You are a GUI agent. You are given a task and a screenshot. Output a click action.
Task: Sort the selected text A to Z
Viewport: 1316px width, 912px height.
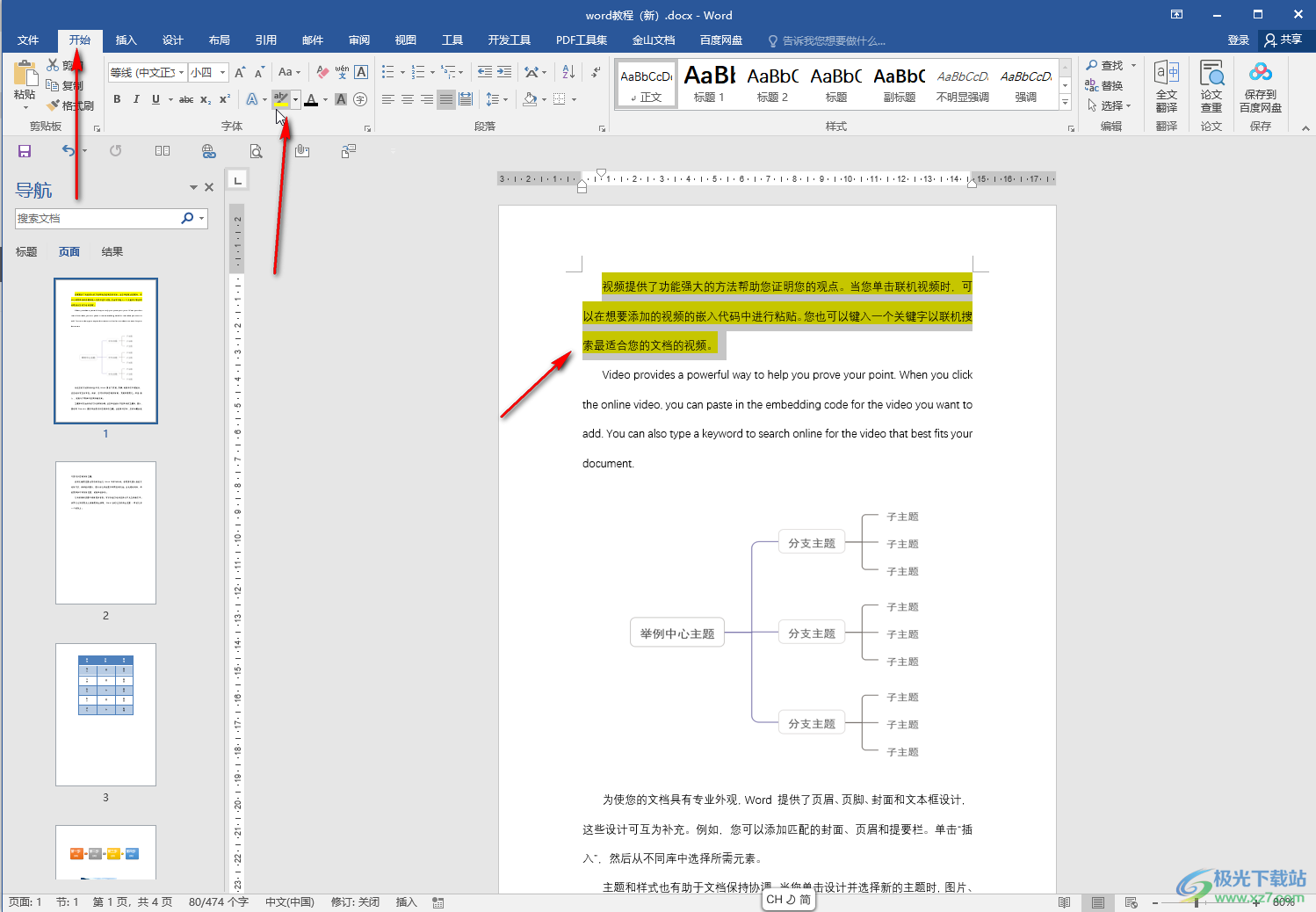click(568, 72)
